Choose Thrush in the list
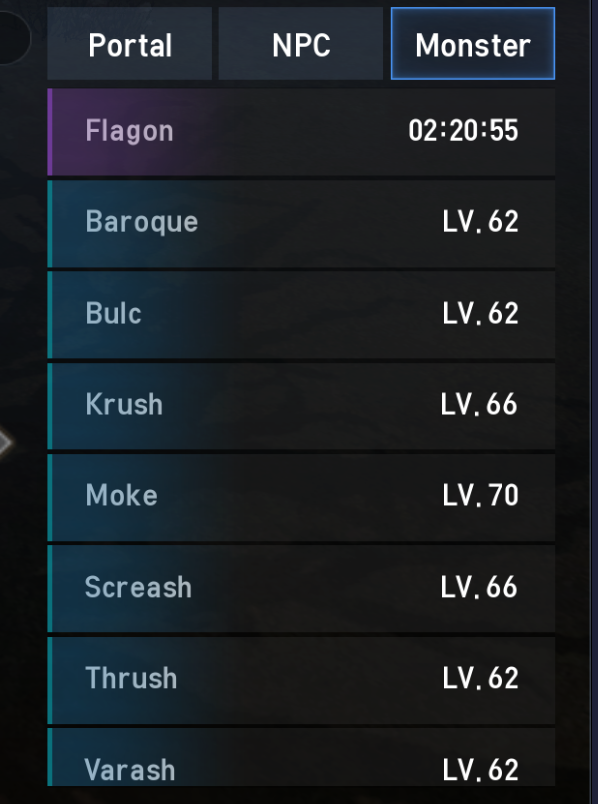This screenshot has height=804, width=598. tap(301, 680)
